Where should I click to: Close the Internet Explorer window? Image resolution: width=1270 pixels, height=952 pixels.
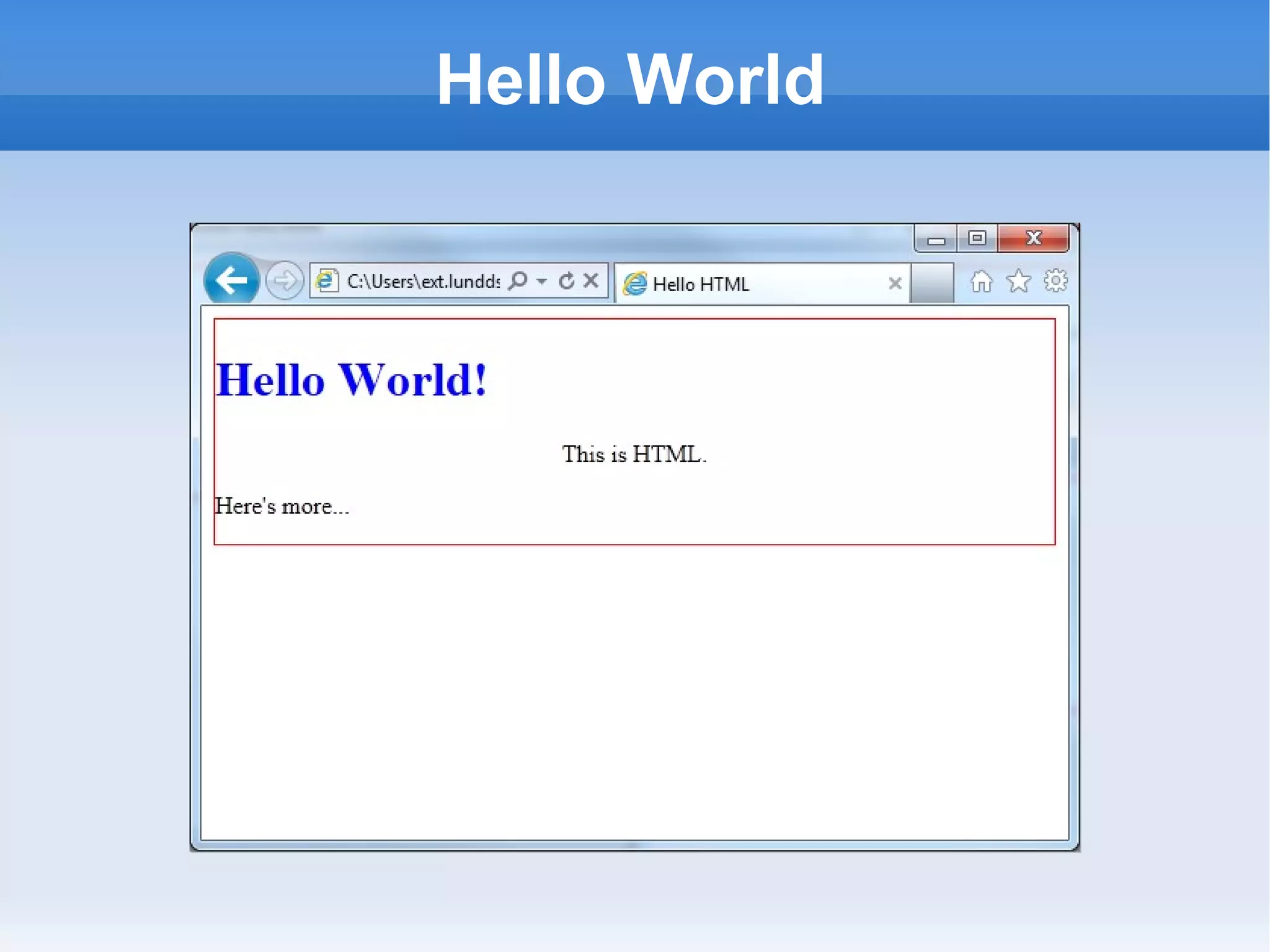[x=1033, y=238]
